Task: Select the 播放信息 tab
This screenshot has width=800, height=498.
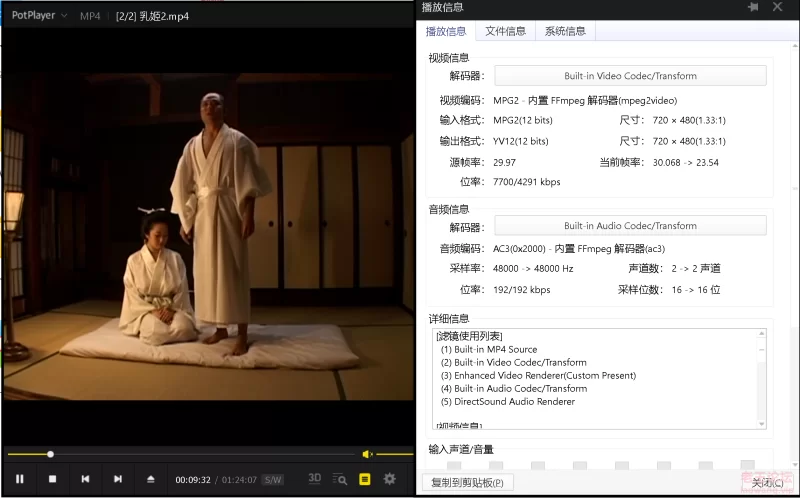Action: pos(446,31)
